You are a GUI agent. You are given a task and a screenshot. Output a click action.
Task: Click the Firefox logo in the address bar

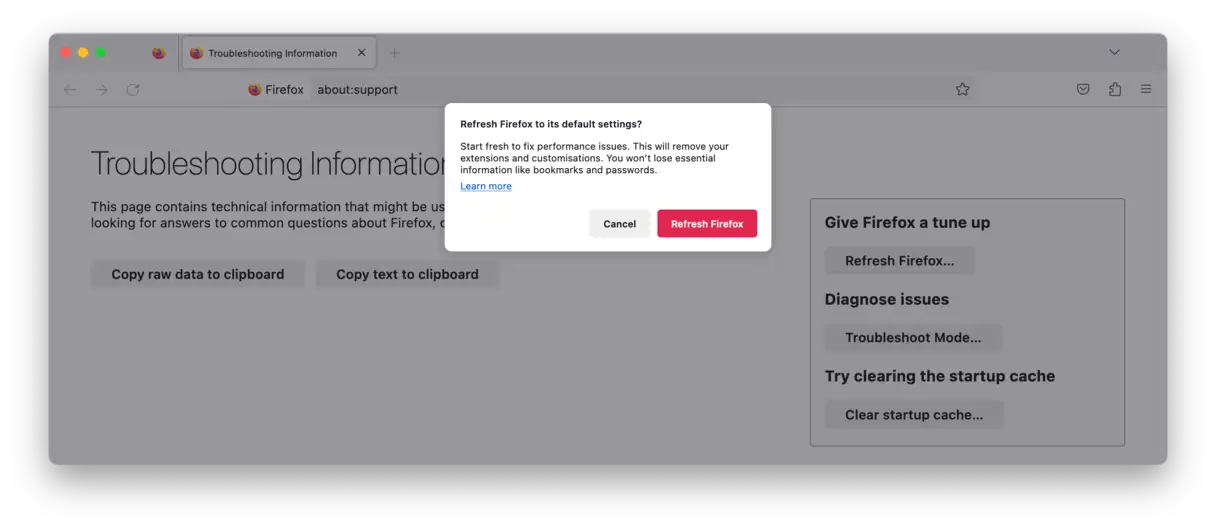click(255, 89)
